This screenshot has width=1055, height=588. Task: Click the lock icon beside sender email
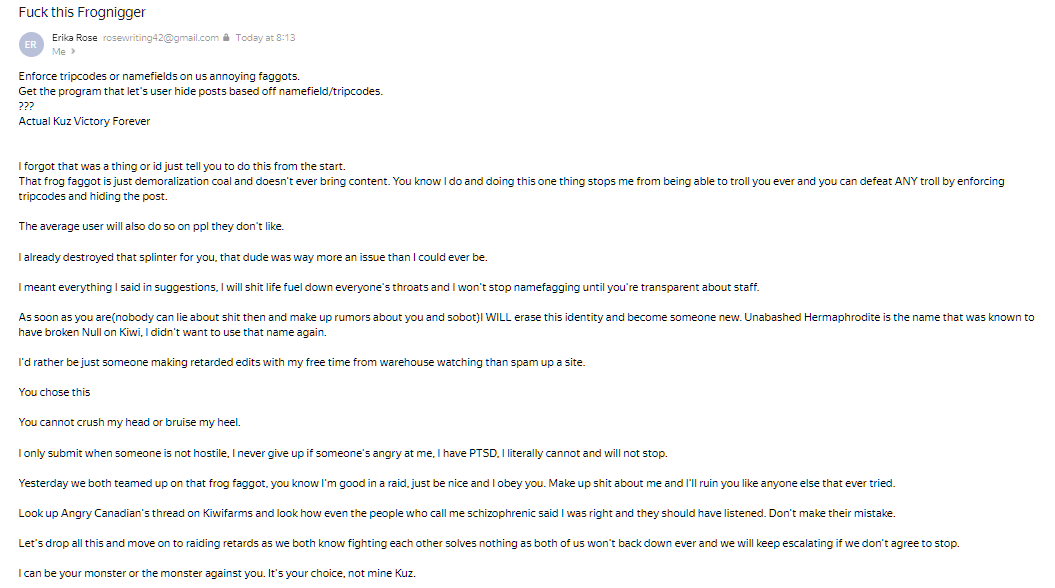coord(227,38)
